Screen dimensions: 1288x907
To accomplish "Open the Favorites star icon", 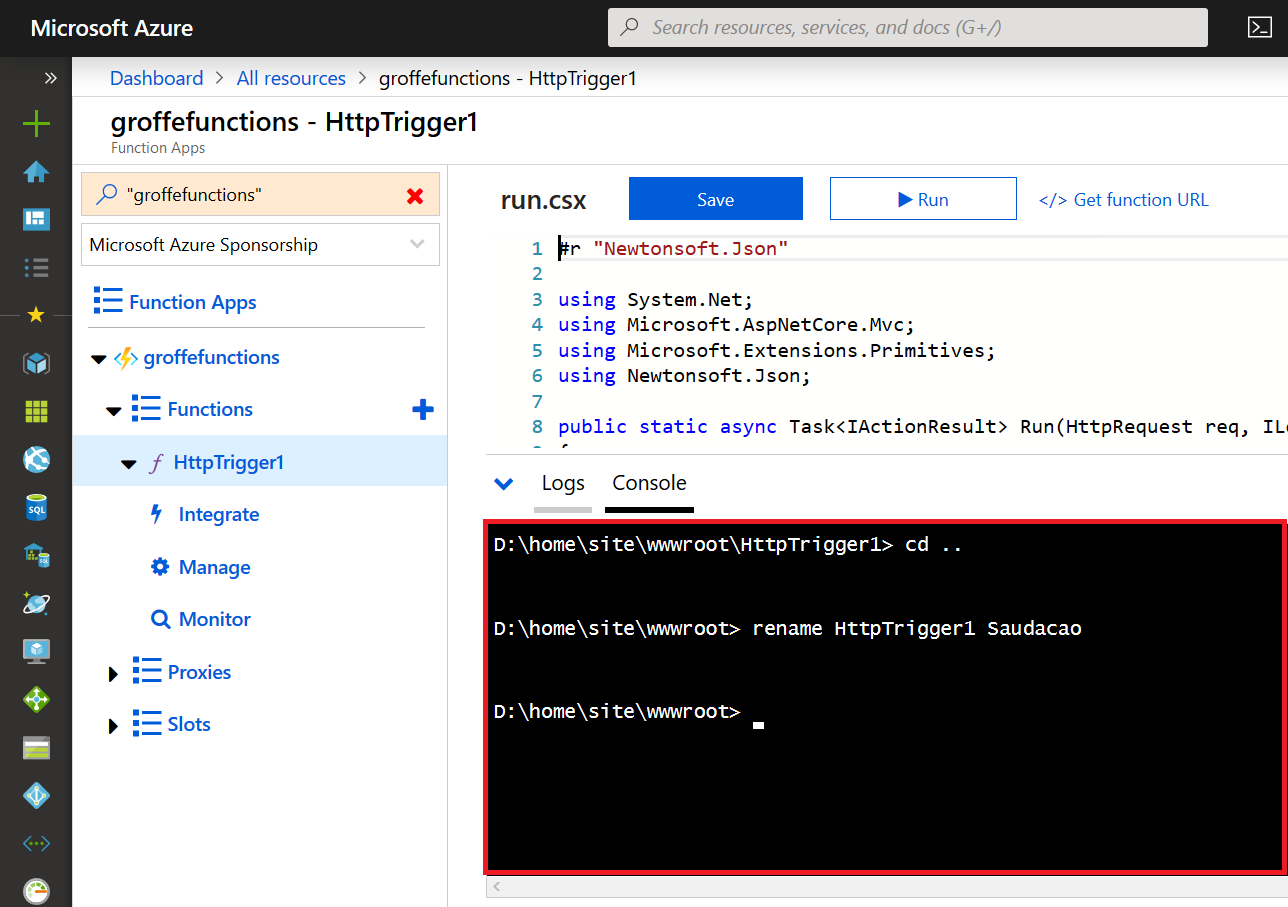I will (36, 315).
